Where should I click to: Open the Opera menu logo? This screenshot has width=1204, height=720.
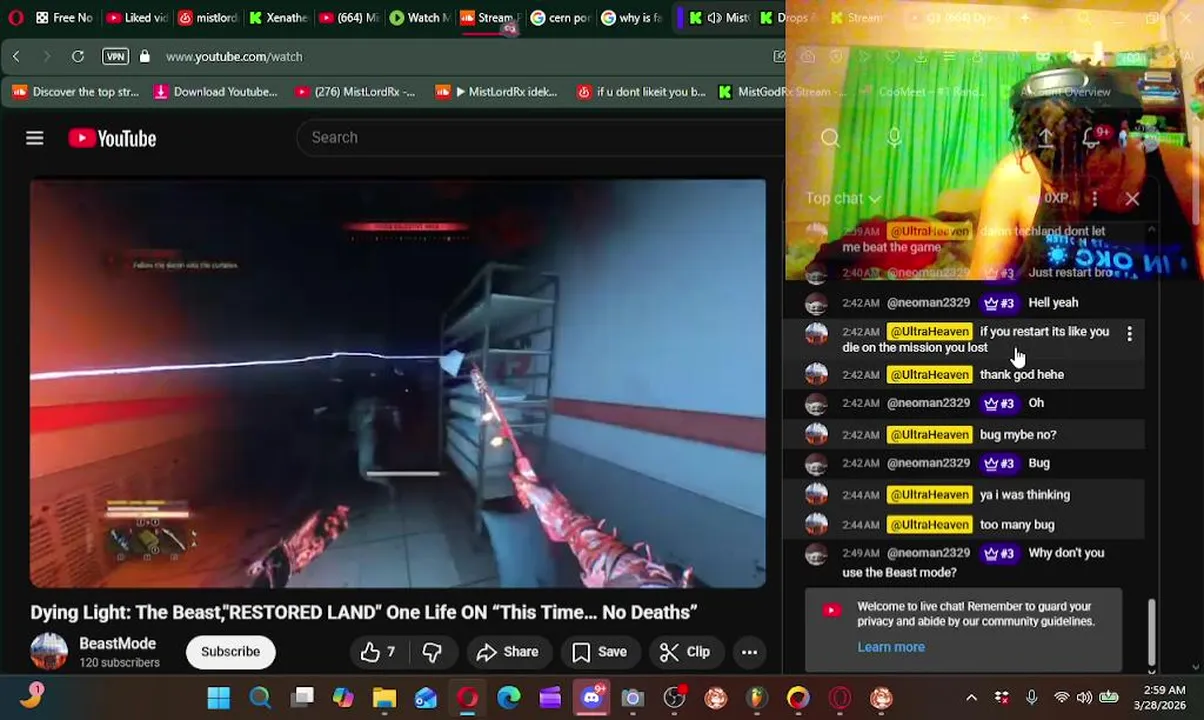tap(15, 17)
